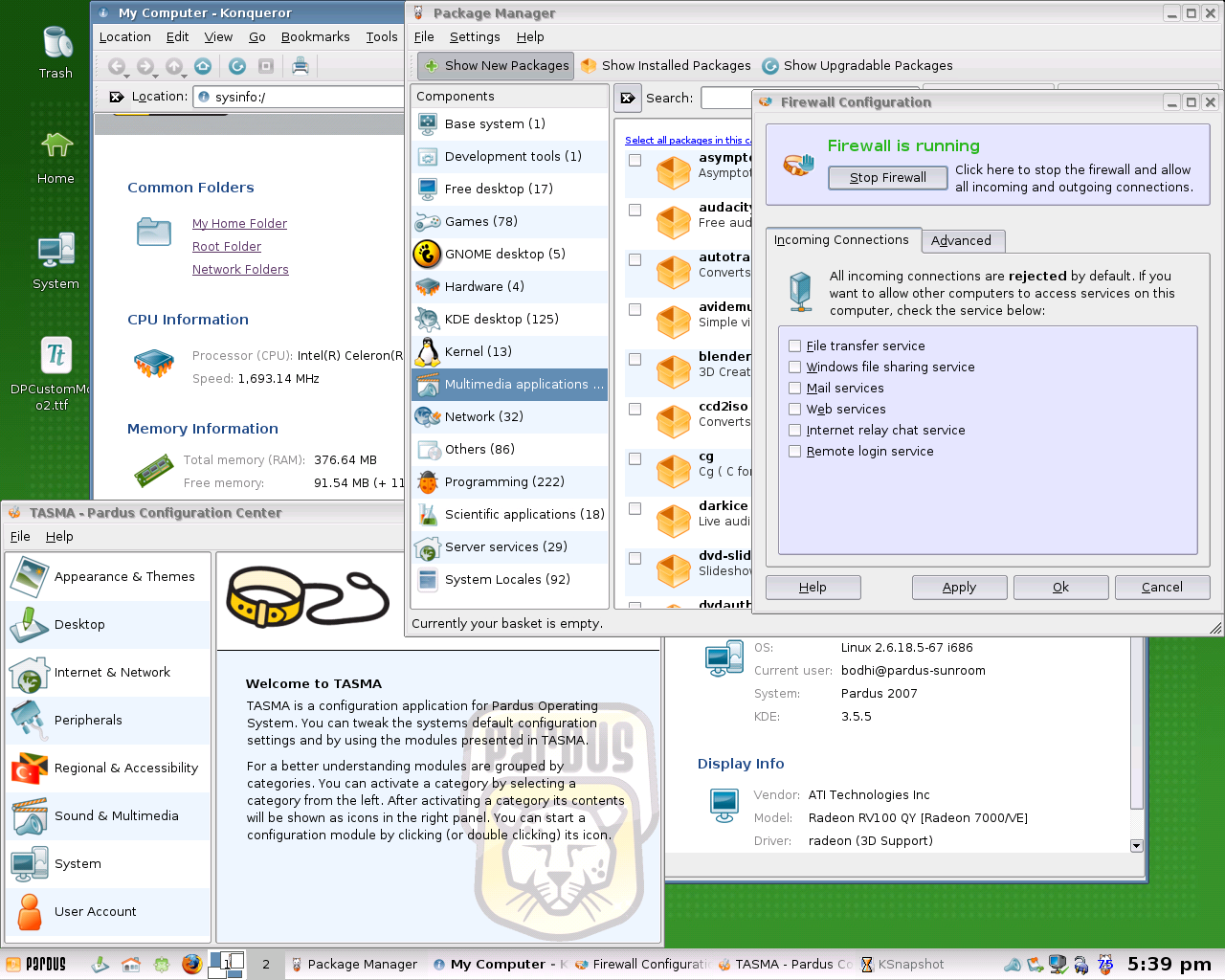The height and width of the screenshot is (980, 1225).
Task: Click Konqueror print icon
Action: 301,66
